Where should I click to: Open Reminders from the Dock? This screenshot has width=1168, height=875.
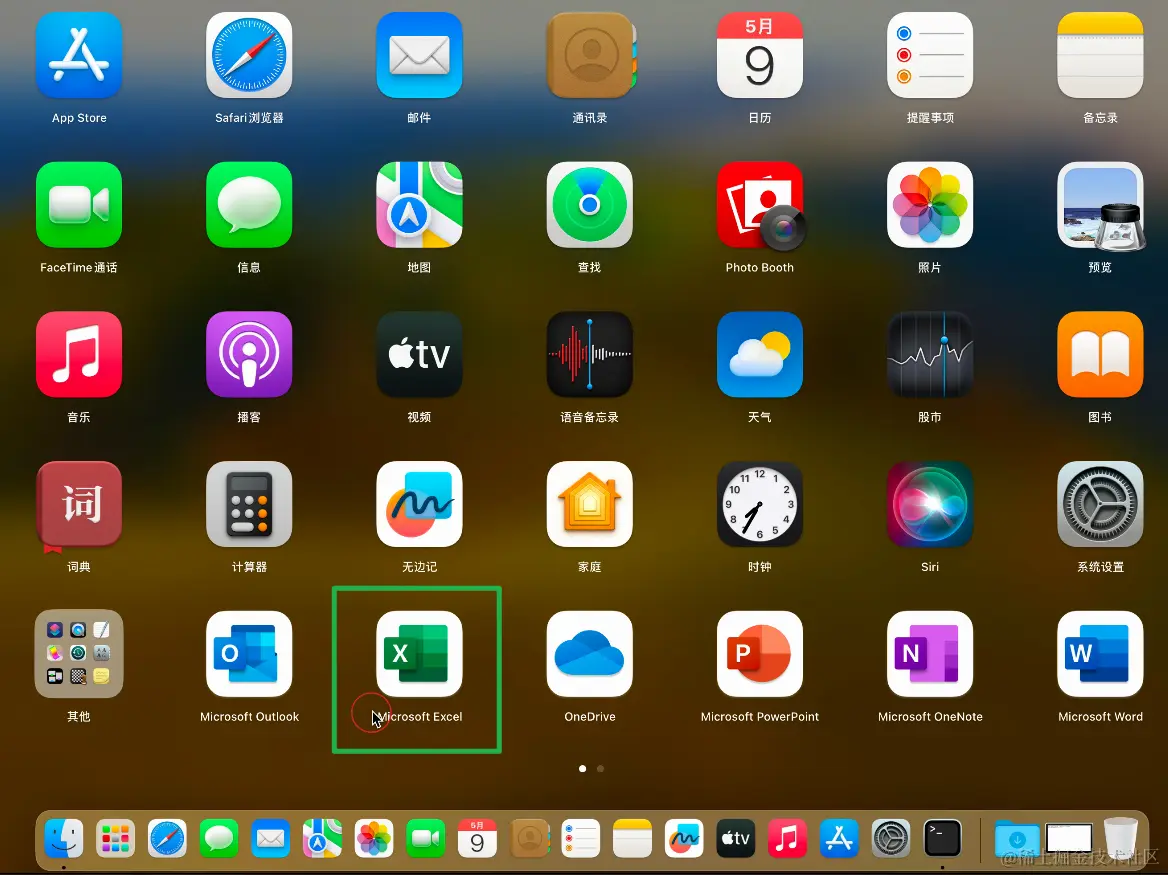click(x=581, y=839)
